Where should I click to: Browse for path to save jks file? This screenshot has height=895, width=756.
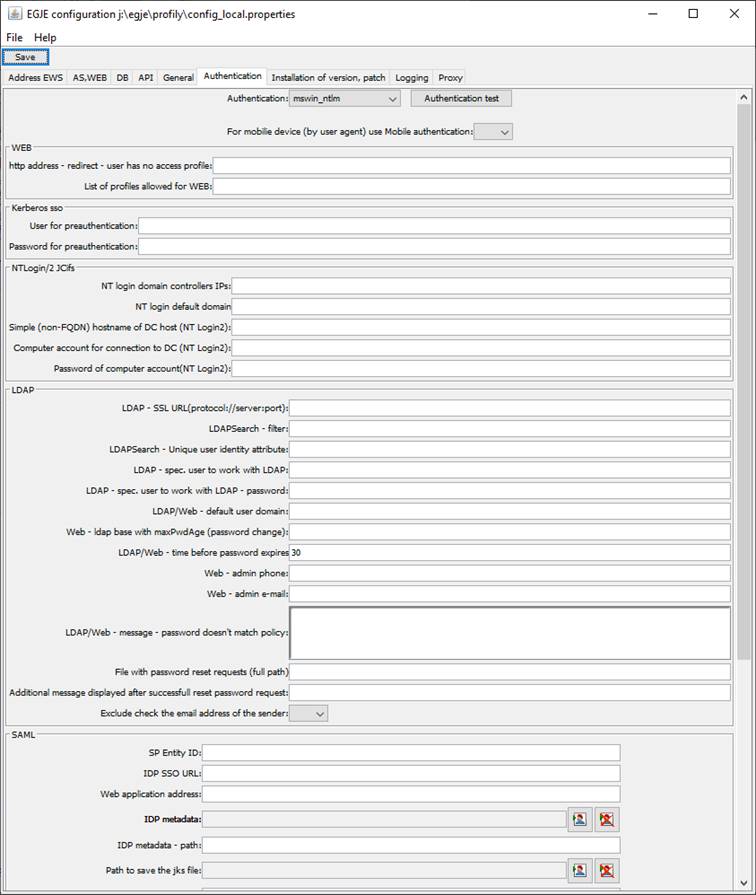pos(580,870)
